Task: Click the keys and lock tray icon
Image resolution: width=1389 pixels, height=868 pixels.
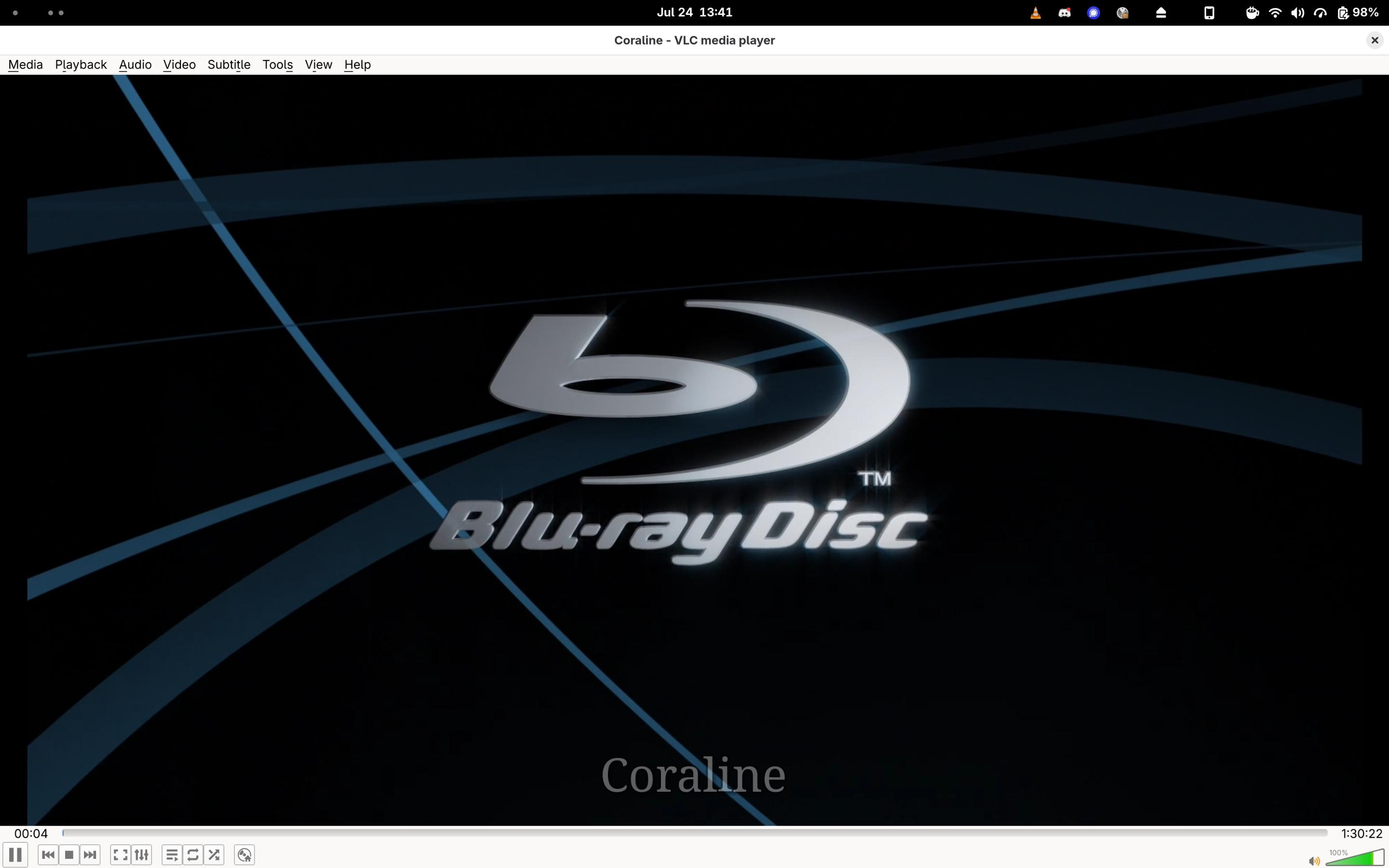Action: [1123, 13]
